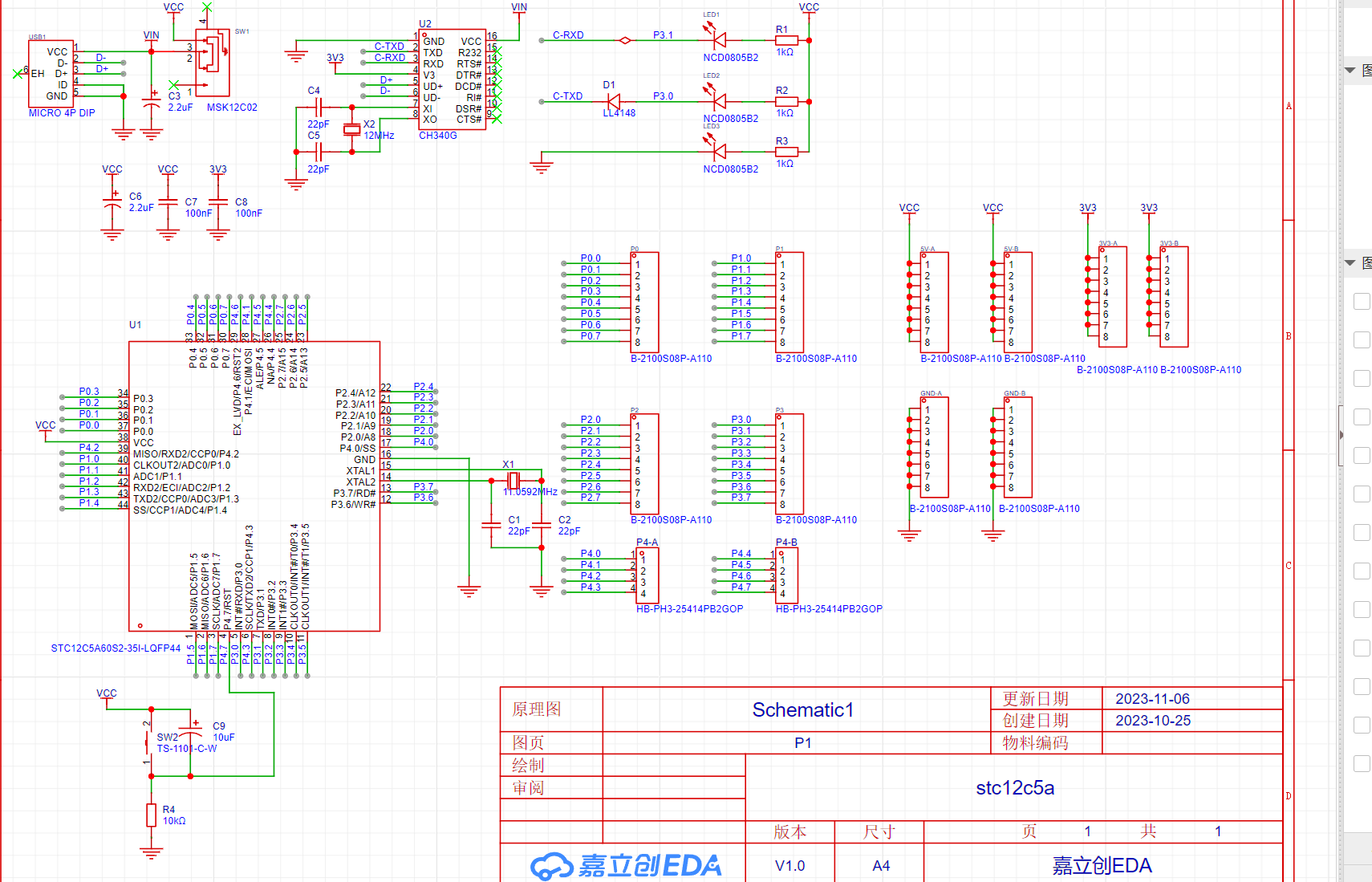Select capacitor C3 2.2uF symbol
This screenshot has height=882, width=1372.
[x=152, y=100]
